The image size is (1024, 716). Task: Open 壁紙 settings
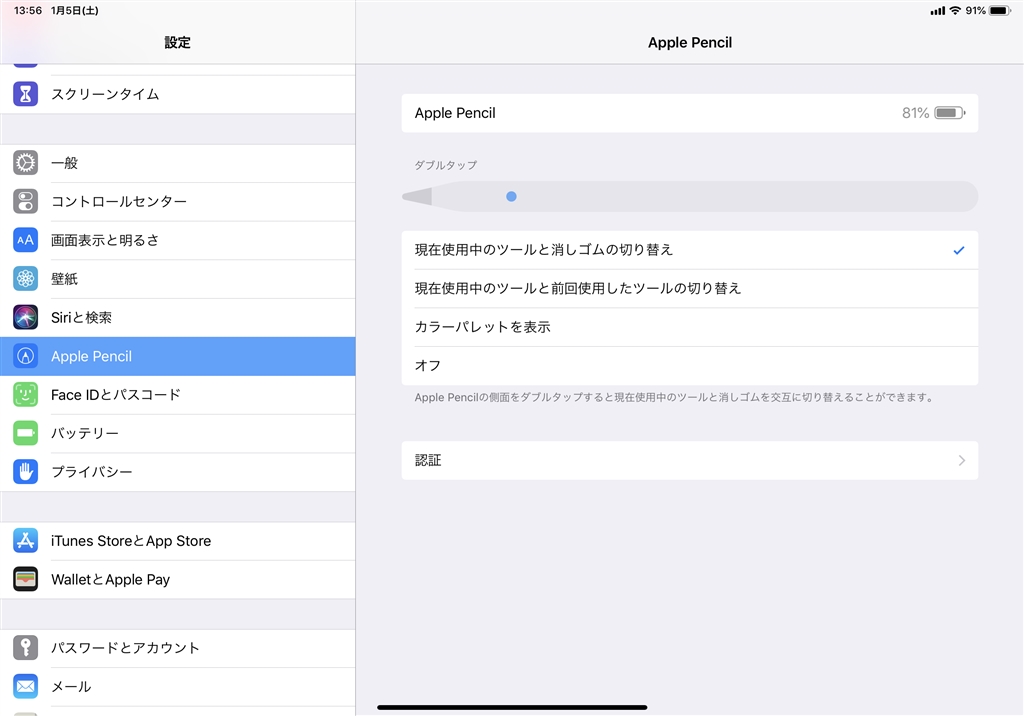pos(178,279)
